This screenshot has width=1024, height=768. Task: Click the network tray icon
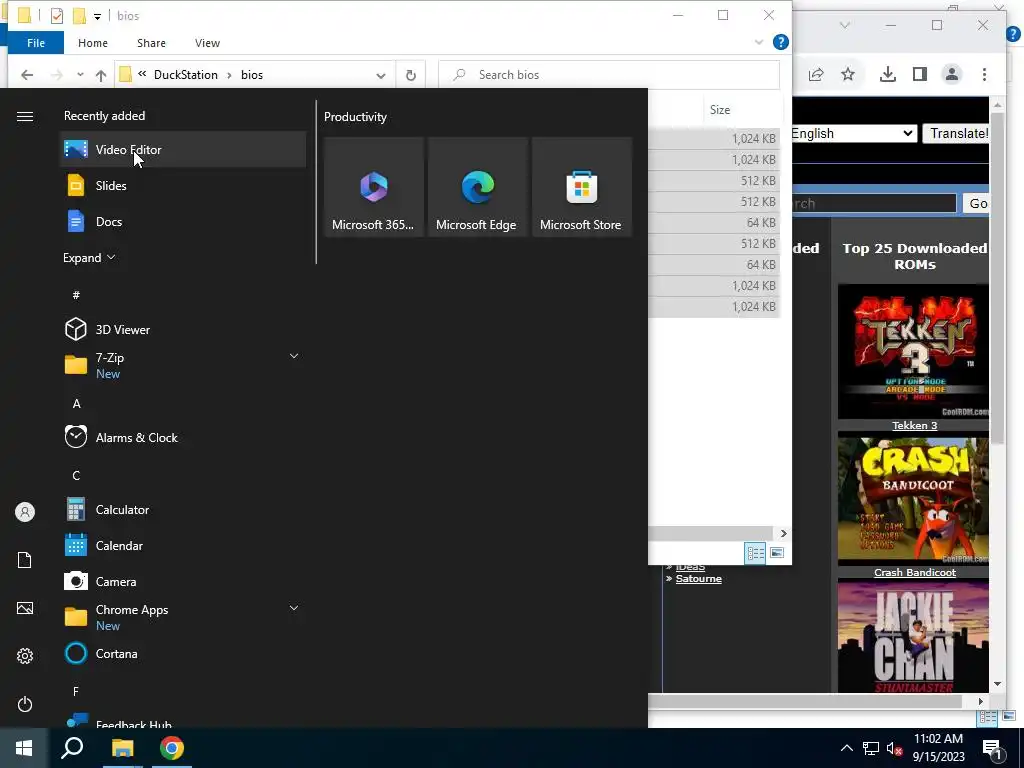(871, 748)
